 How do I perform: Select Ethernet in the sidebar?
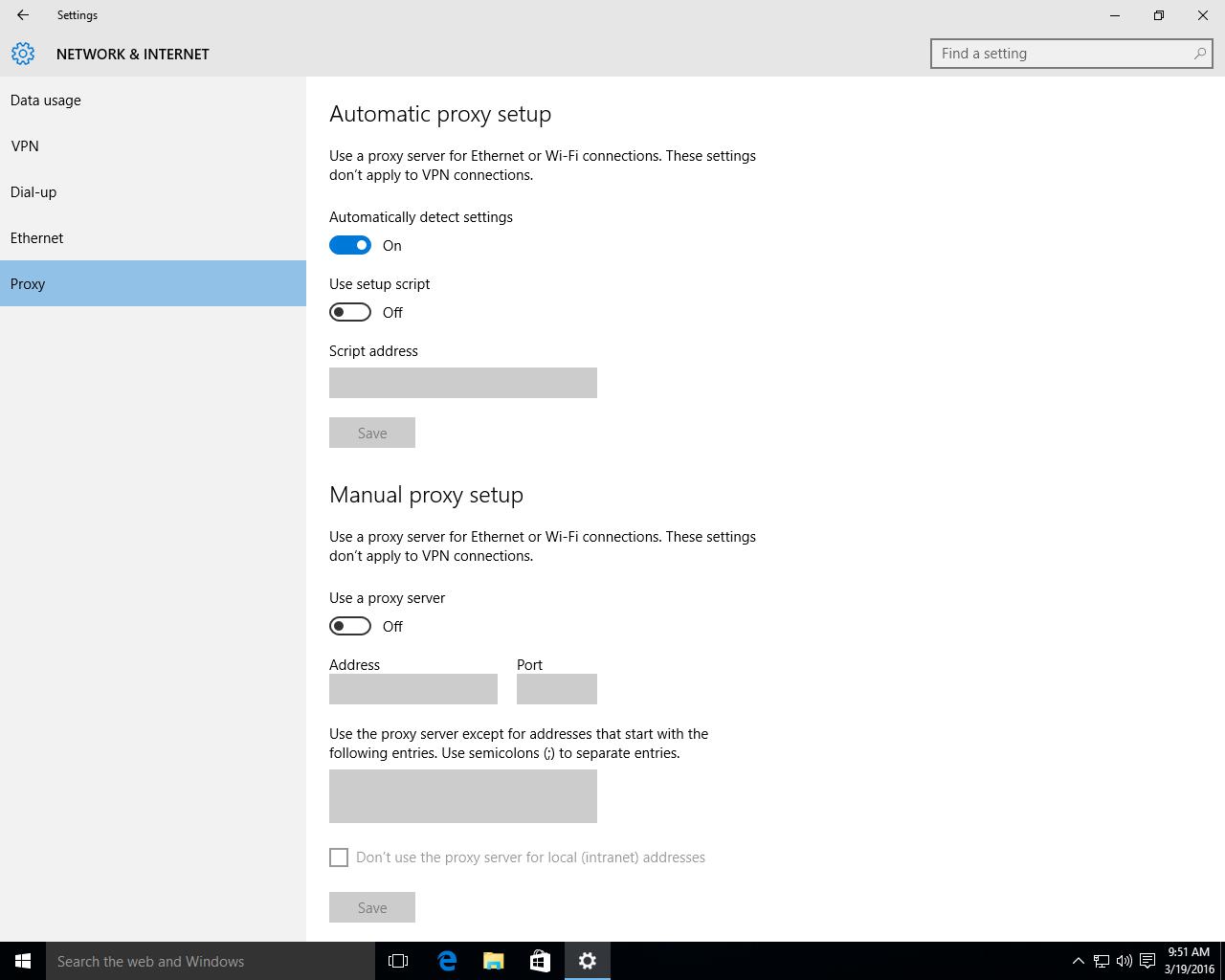tap(153, 237)
